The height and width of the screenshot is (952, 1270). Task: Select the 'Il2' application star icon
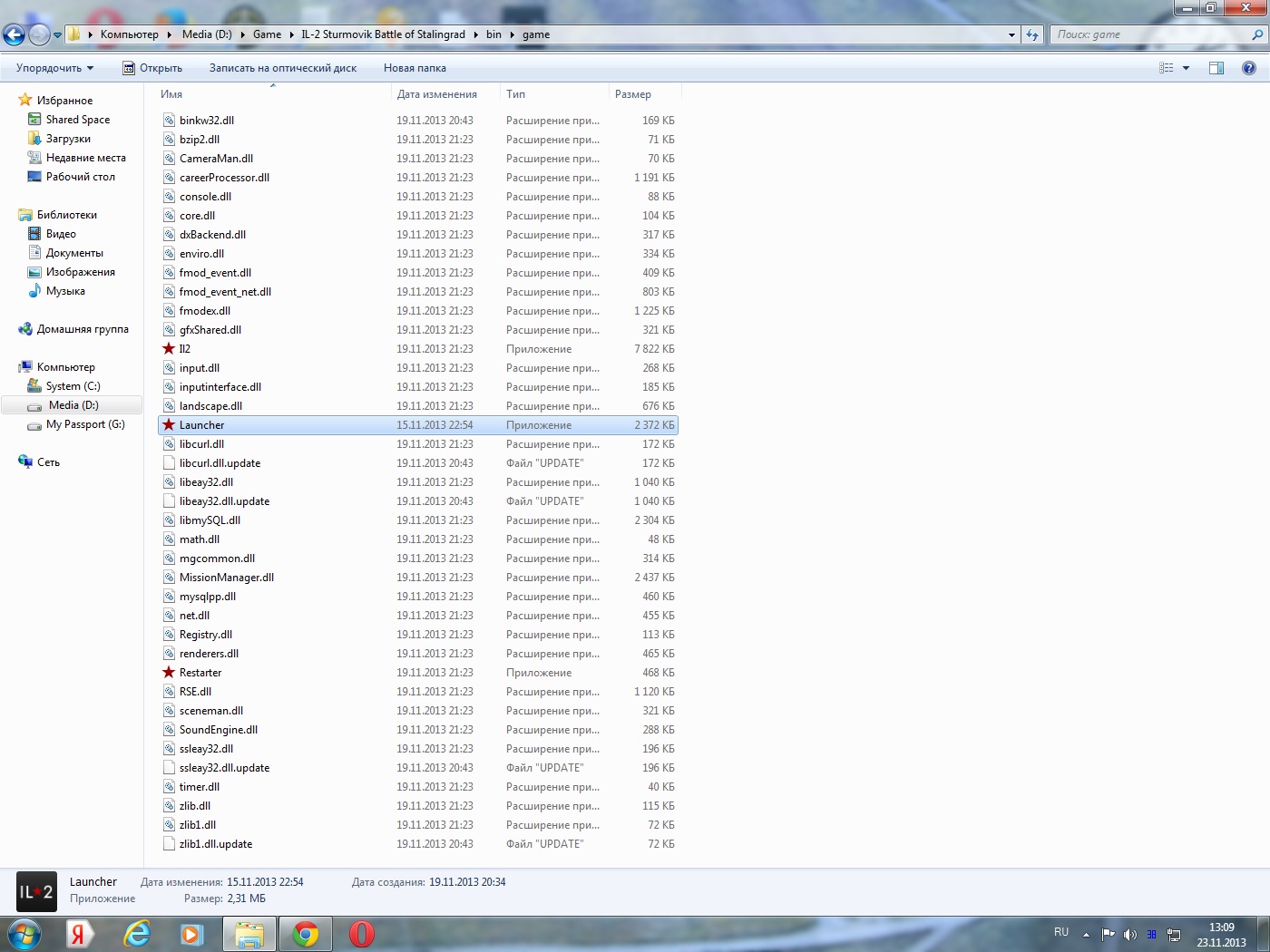169,349
